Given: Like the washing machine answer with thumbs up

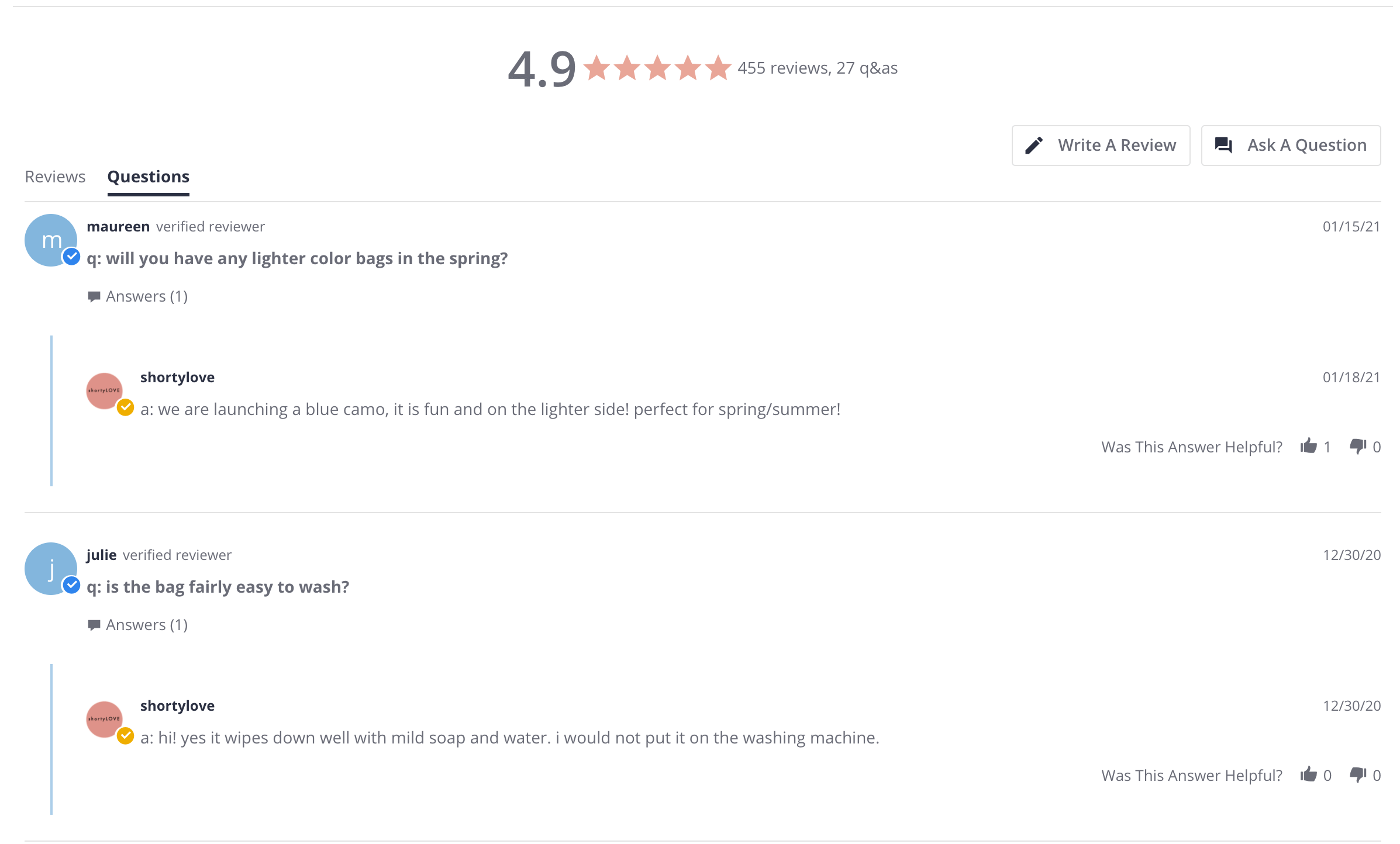Looking at the screenshot, I should (1309, 775).
